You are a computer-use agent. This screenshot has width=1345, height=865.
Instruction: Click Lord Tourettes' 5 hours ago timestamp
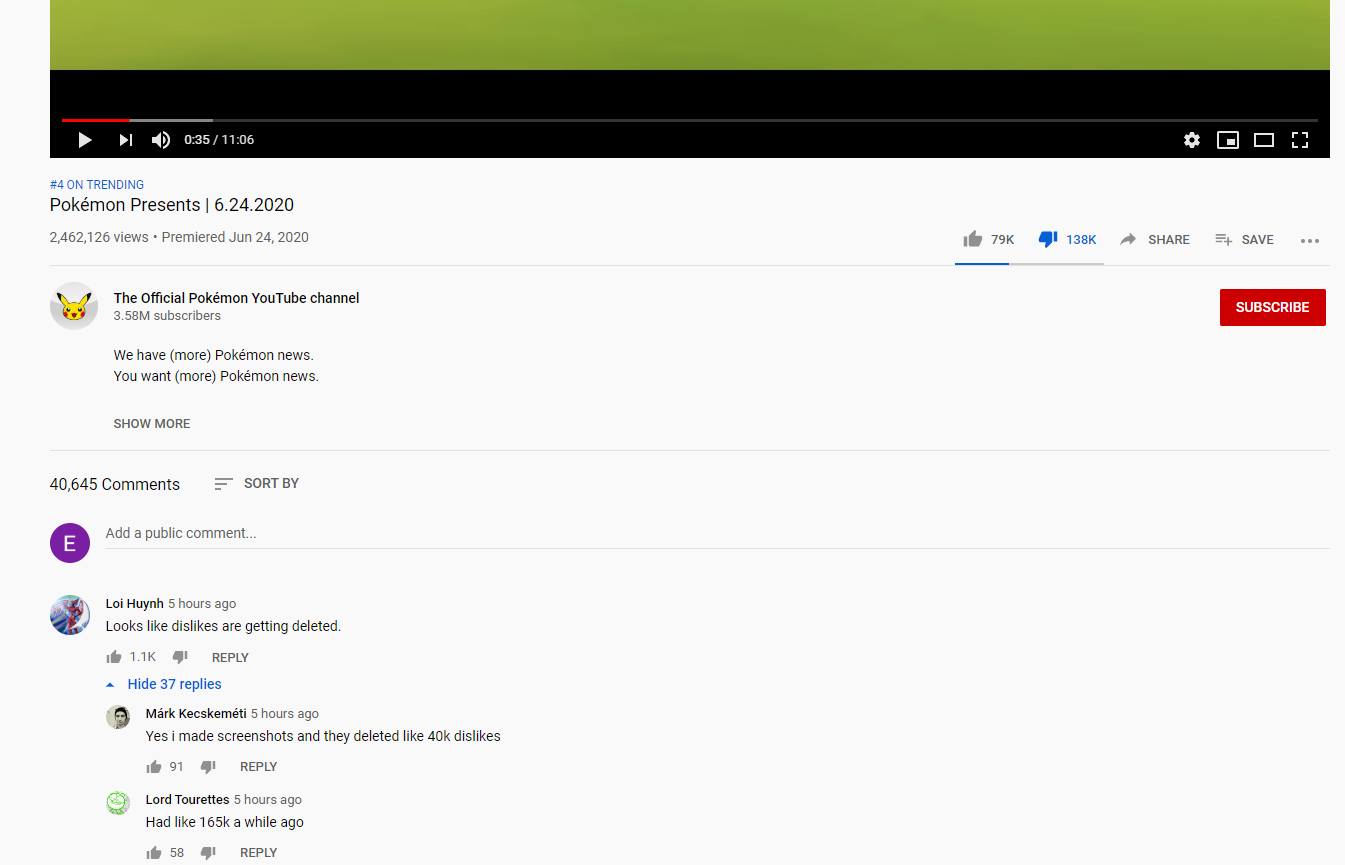pyautogui.click(x=268, y=800)
